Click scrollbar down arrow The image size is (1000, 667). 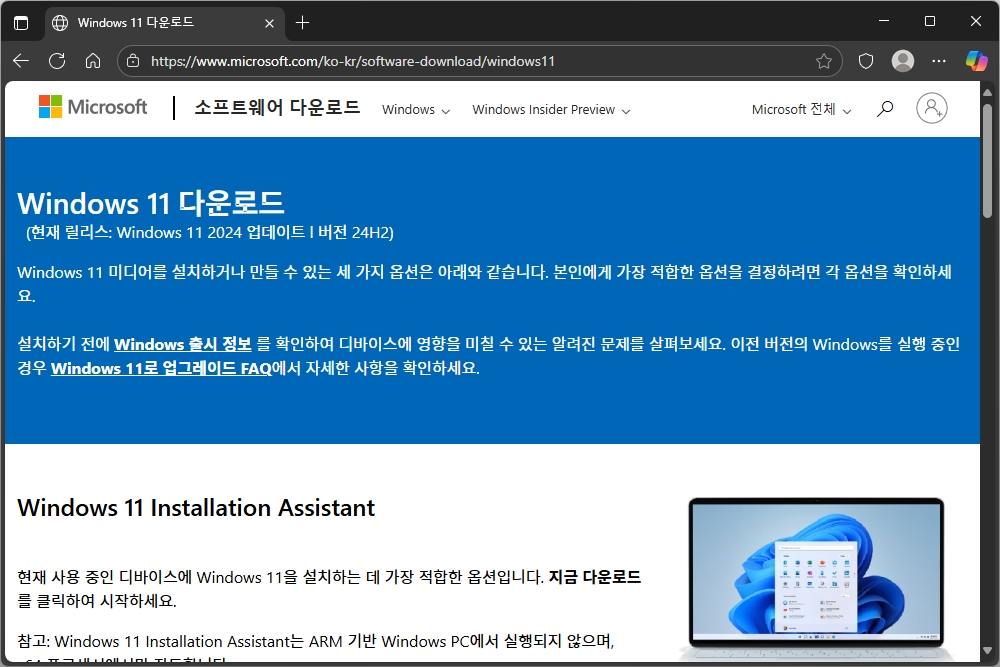[x=987, y=650]
